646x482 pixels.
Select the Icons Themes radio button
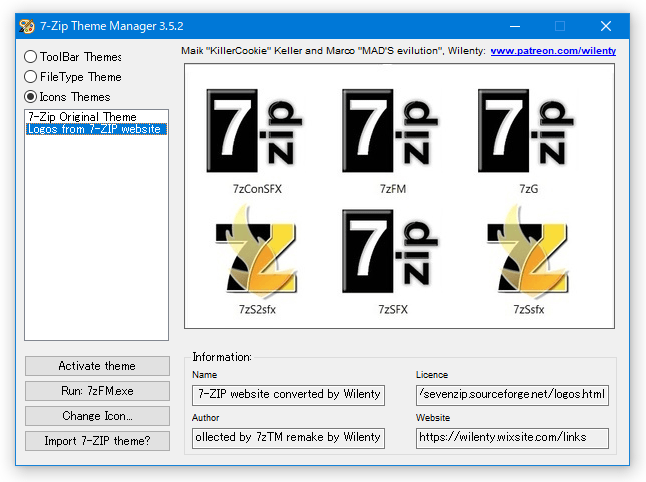(30, 97)
